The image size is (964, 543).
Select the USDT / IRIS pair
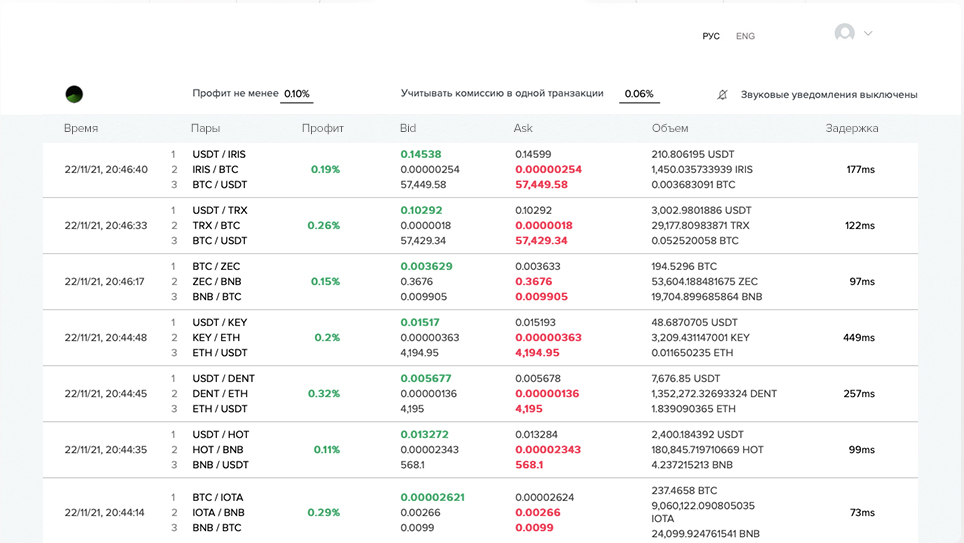(219, 155)
